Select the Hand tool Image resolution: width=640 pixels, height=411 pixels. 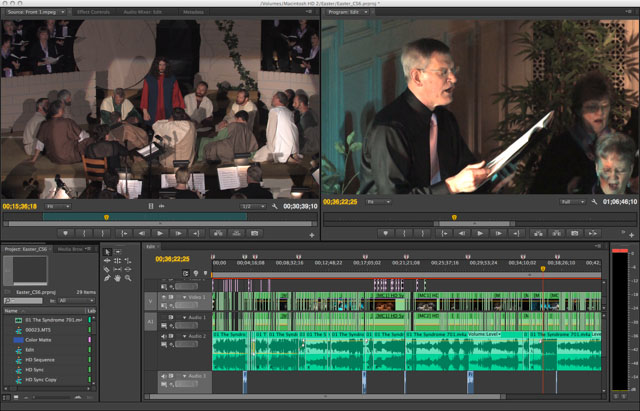(118, 278)
